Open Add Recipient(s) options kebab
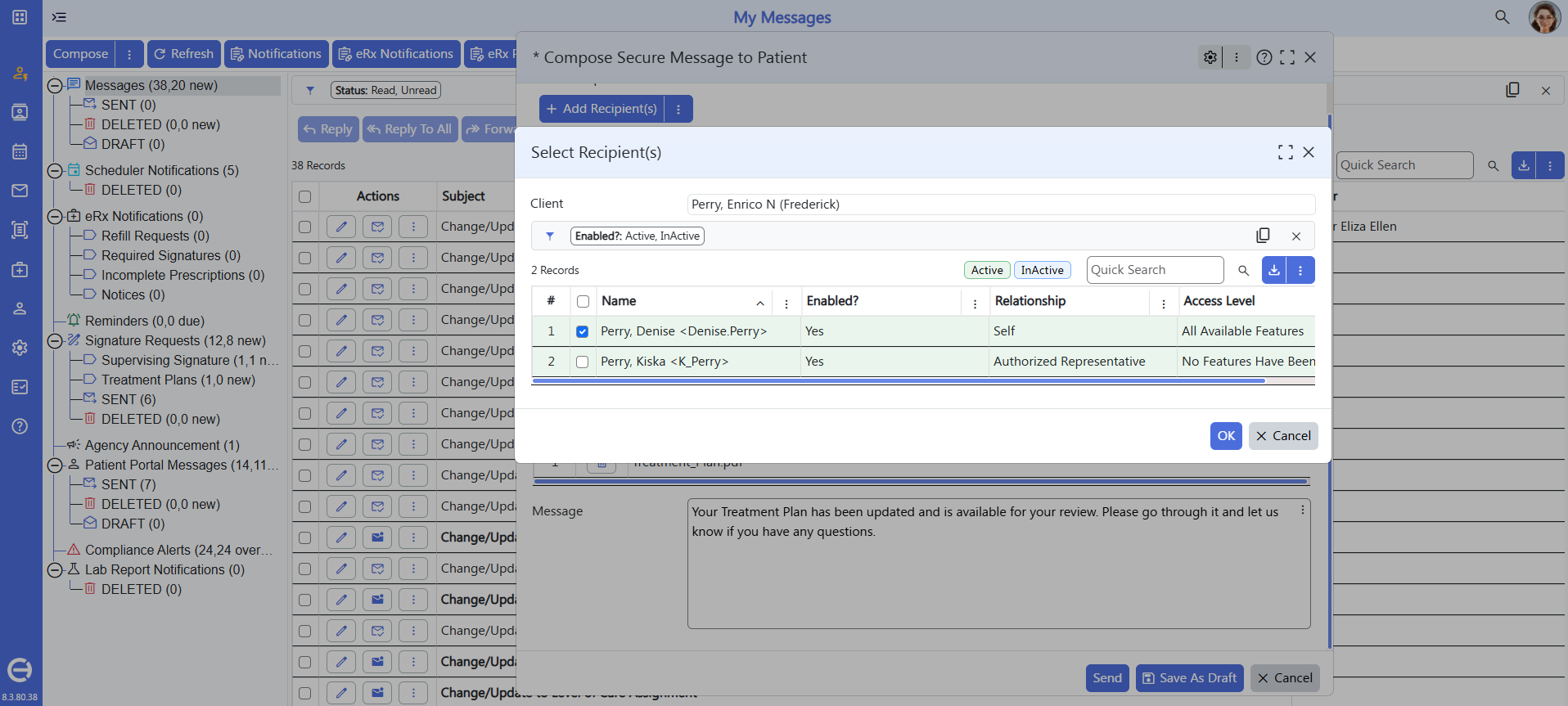Image resolution: width=1568 pixels, height=706 pixels. 678,109
